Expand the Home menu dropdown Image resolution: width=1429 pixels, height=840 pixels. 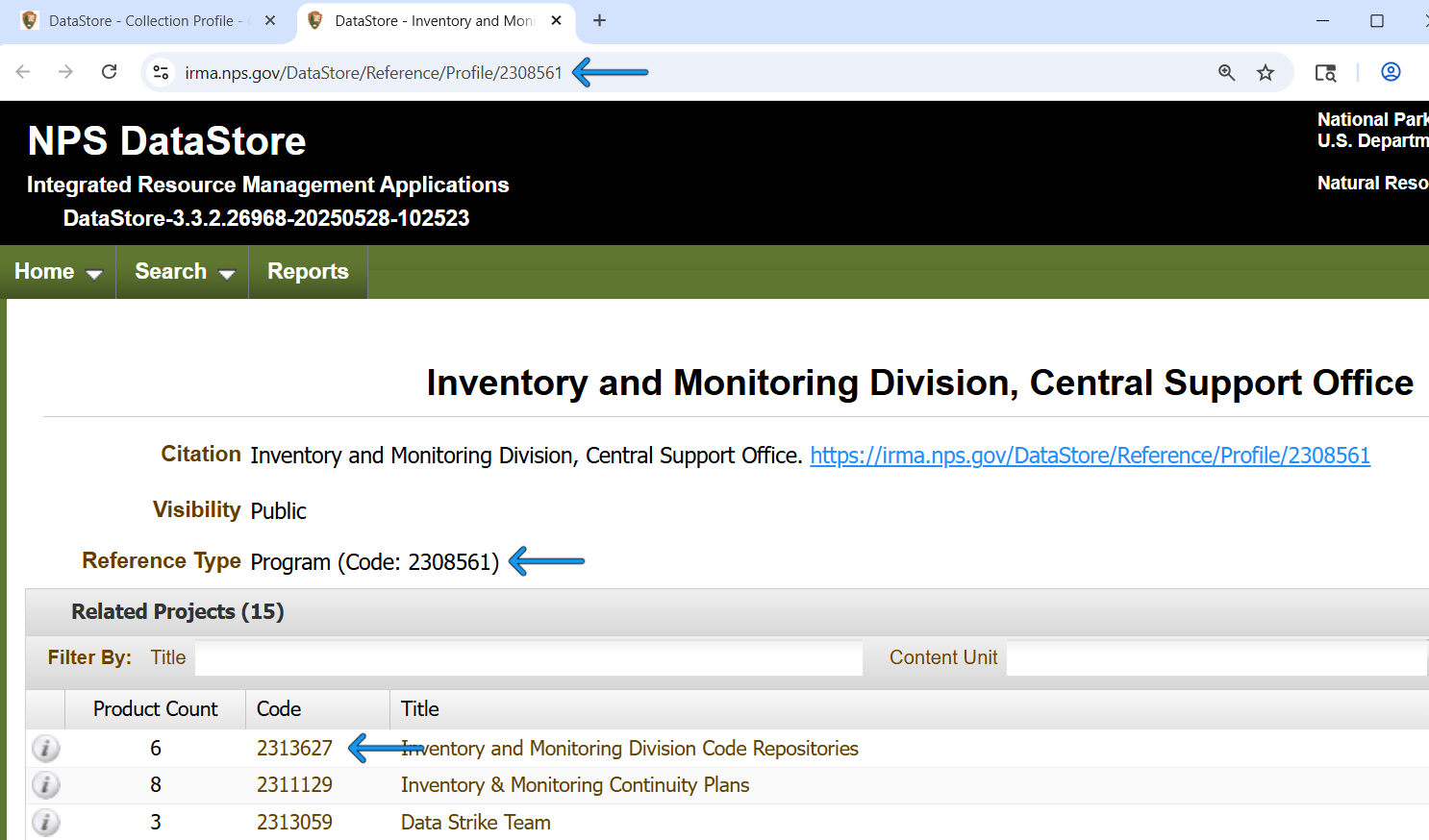pyautogui.click(x=58, y=272)
